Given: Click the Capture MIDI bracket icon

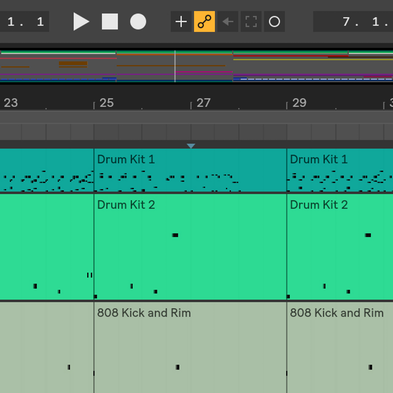Looking at the screenshot, I should (251, 22).
